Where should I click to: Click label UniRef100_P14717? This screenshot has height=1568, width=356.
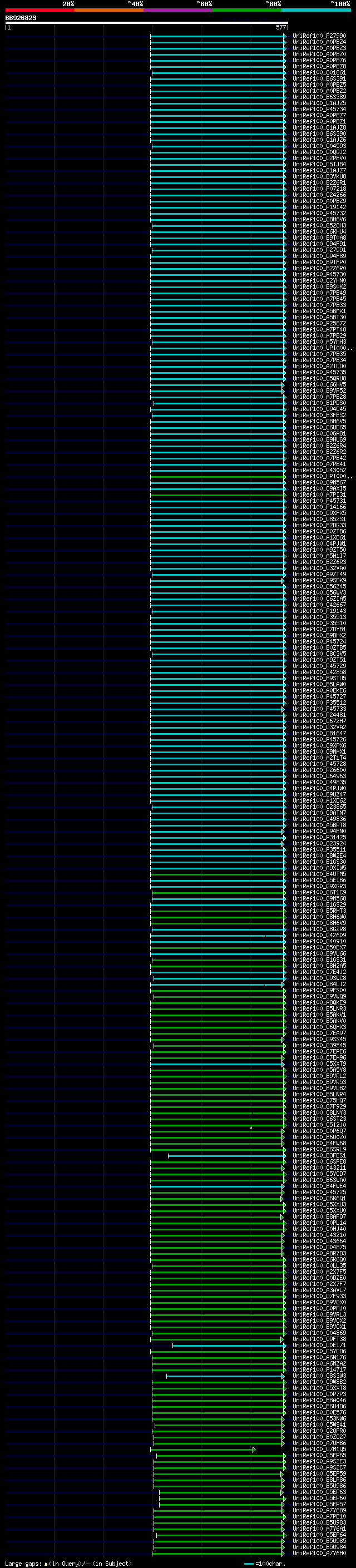319,1369
